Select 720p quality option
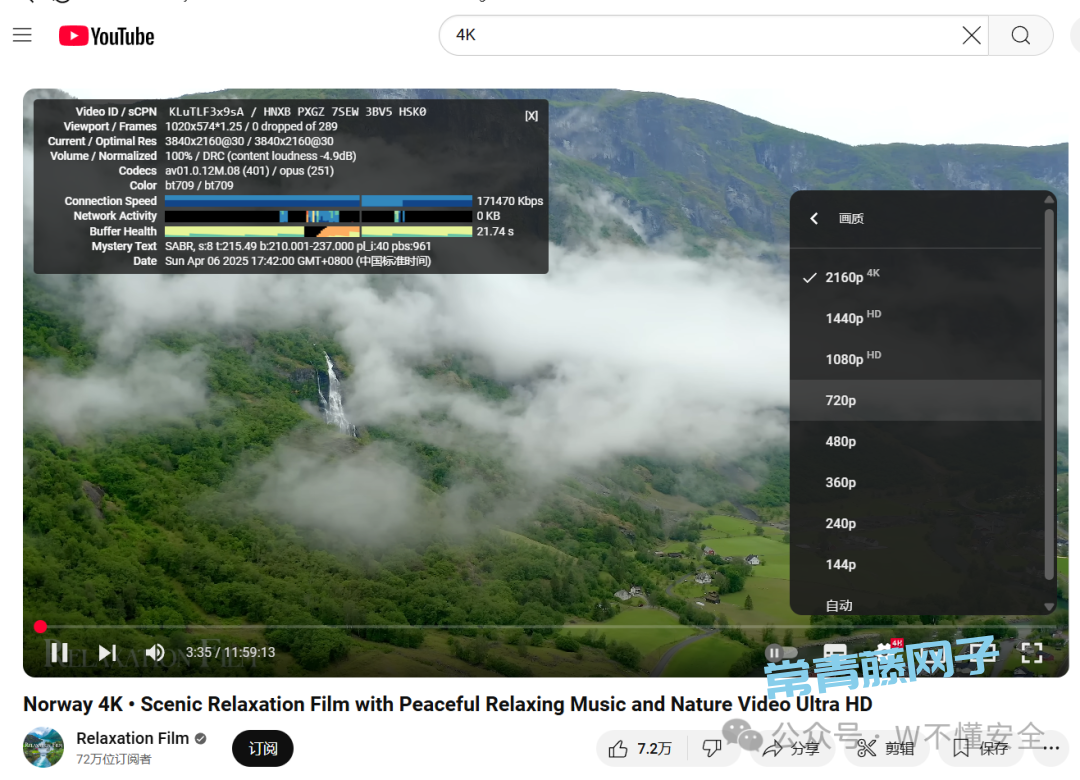The image size is (1080, 780). (x=840, y=400)
